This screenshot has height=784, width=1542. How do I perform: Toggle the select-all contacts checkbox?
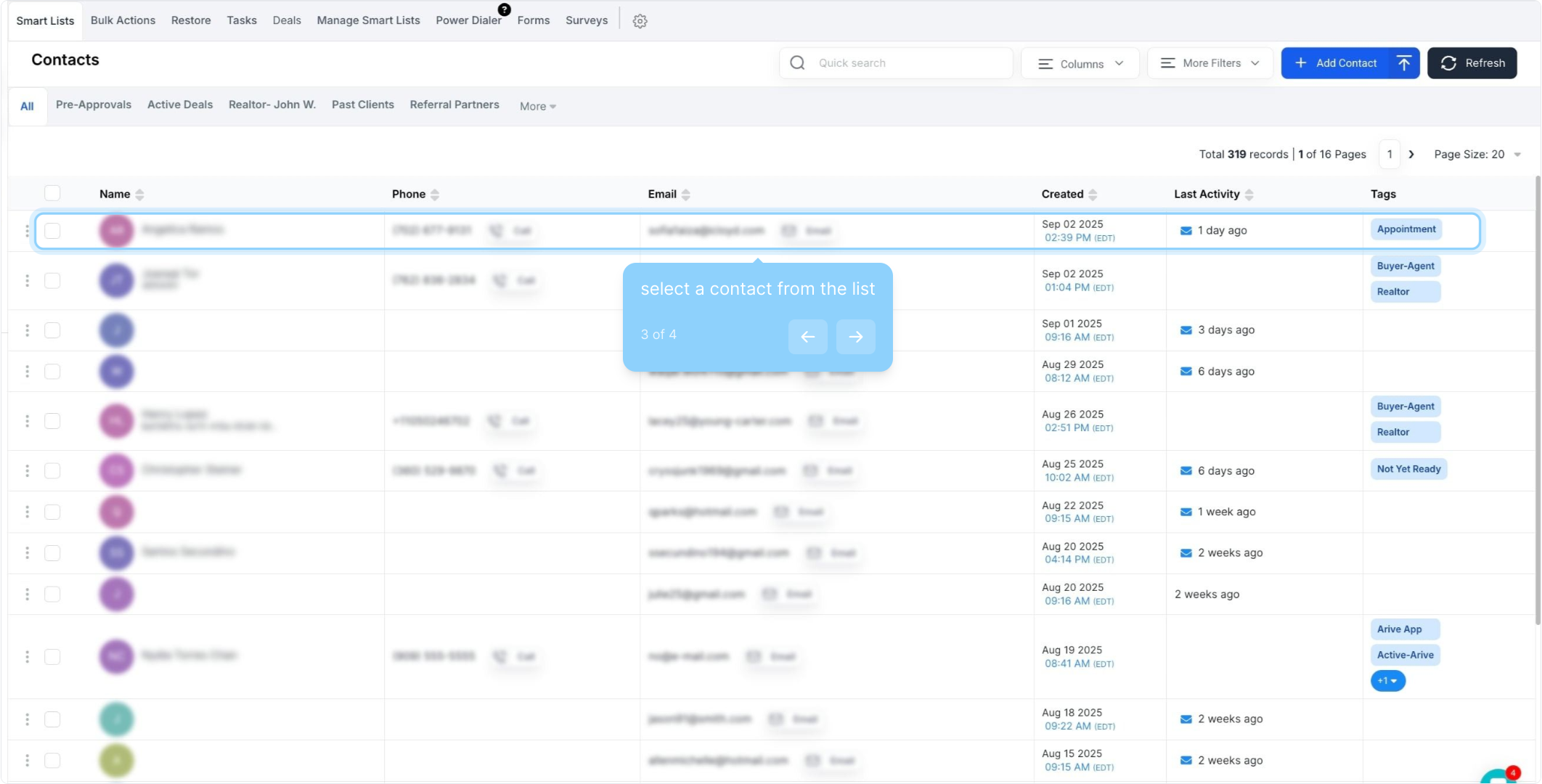pos(52,193)
